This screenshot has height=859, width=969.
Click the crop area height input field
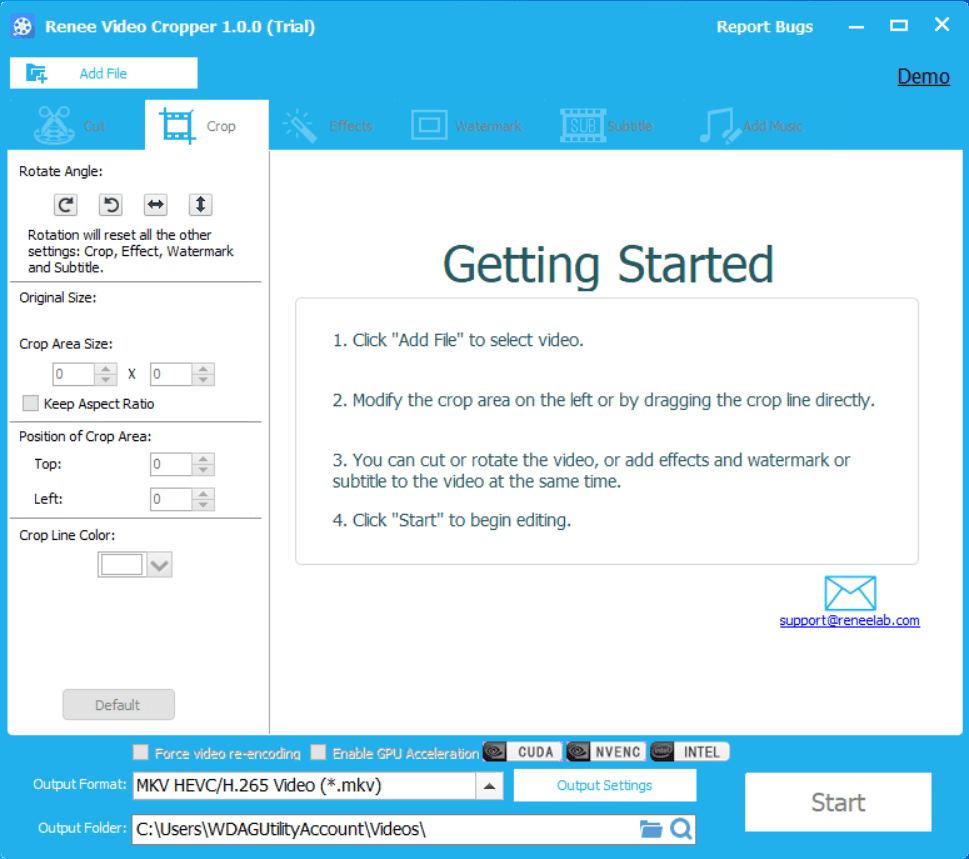coord(171,374)
